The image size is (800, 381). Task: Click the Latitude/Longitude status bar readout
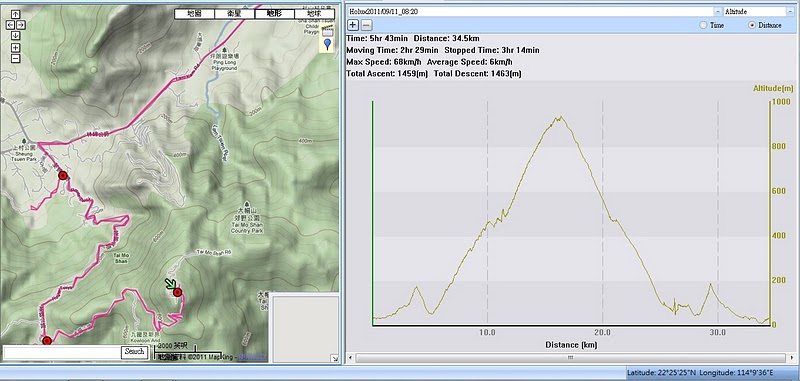coord(700,373)
